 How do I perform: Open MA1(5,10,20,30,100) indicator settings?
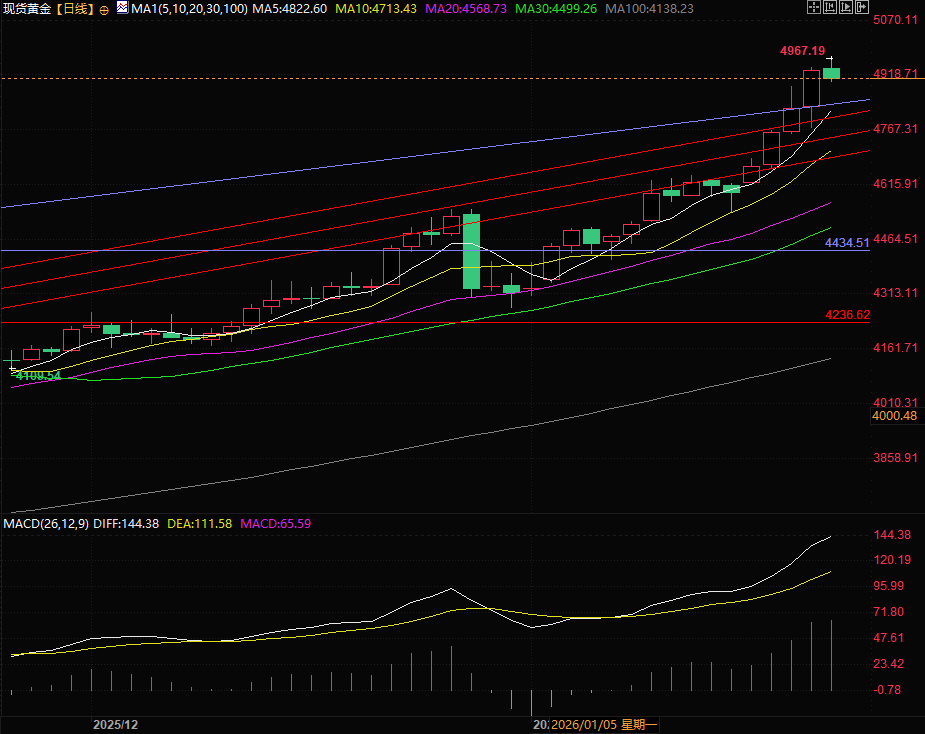(189, 9)
